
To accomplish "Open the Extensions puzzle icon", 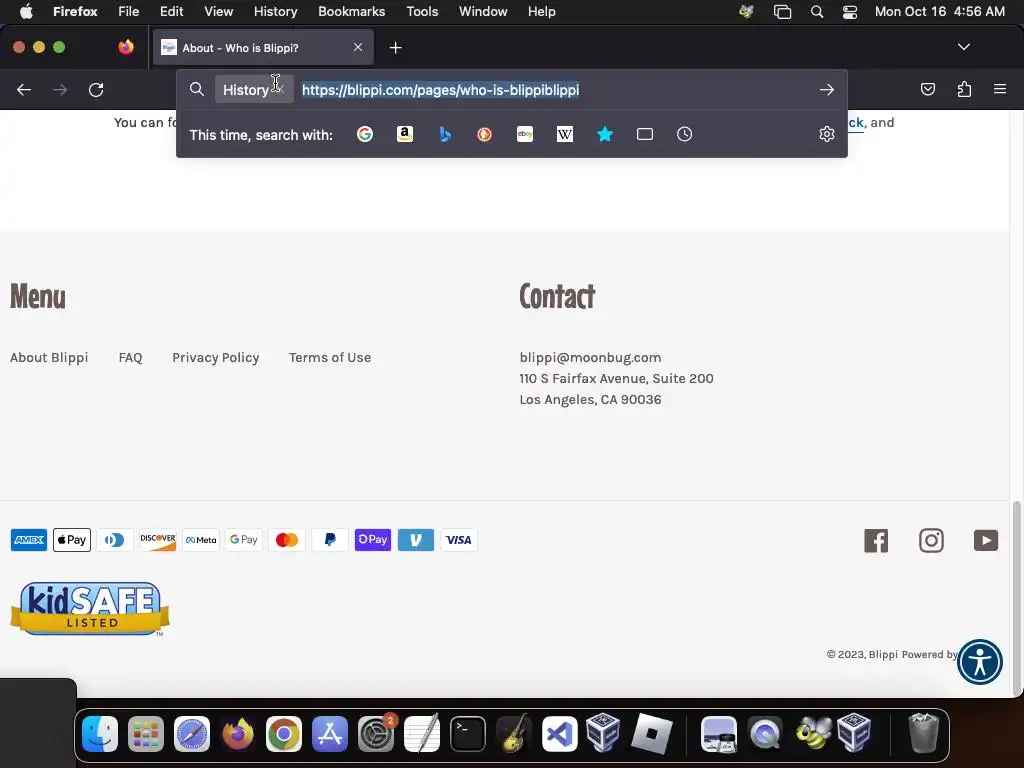I will coord(964,89).
